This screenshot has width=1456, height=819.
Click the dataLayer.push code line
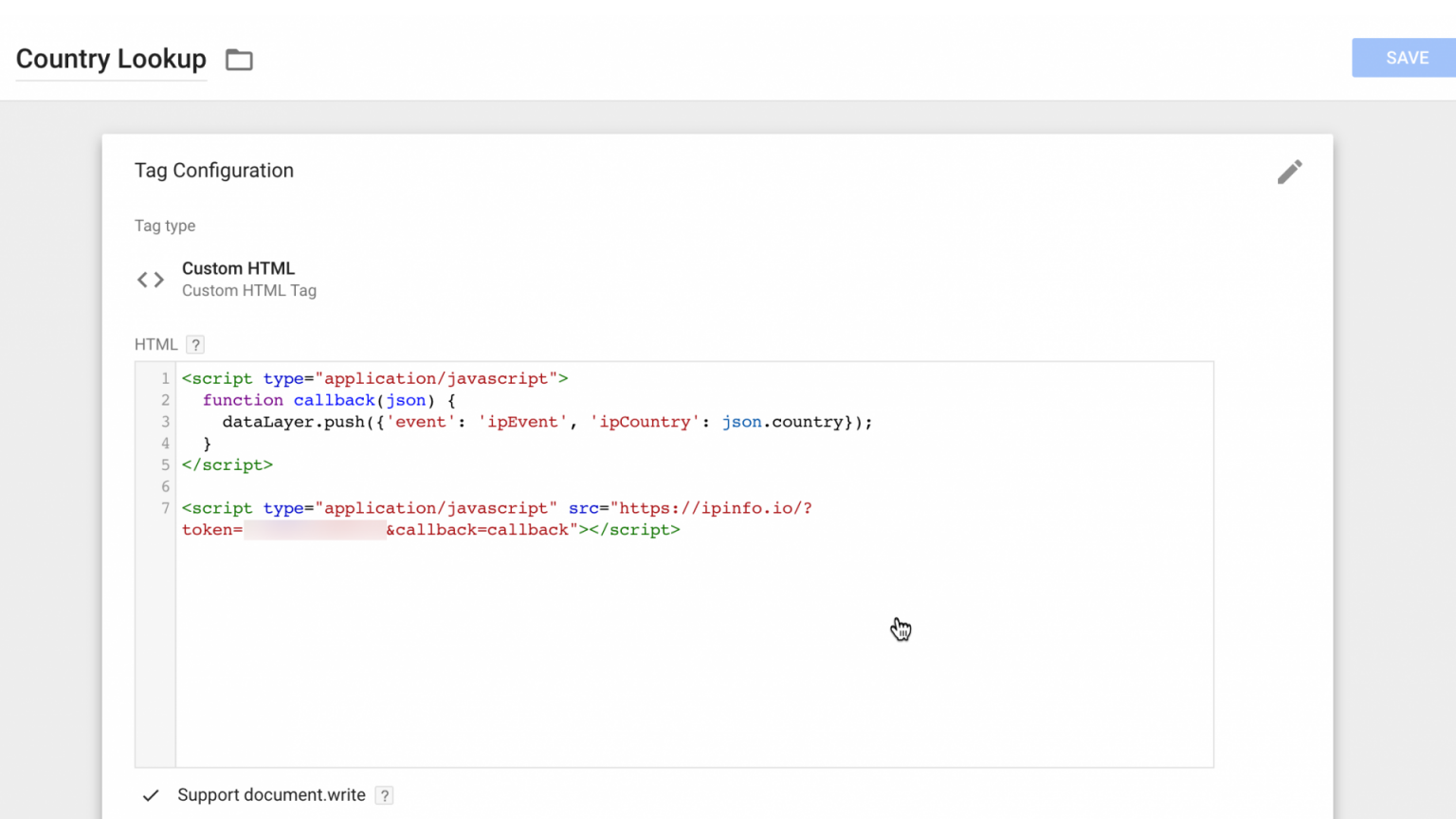point(547,422)
